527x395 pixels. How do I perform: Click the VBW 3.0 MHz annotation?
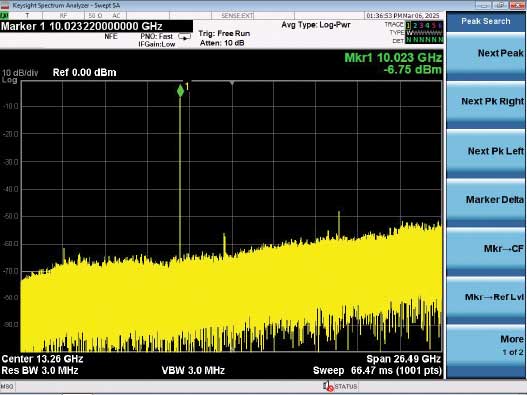pos(193,370)
